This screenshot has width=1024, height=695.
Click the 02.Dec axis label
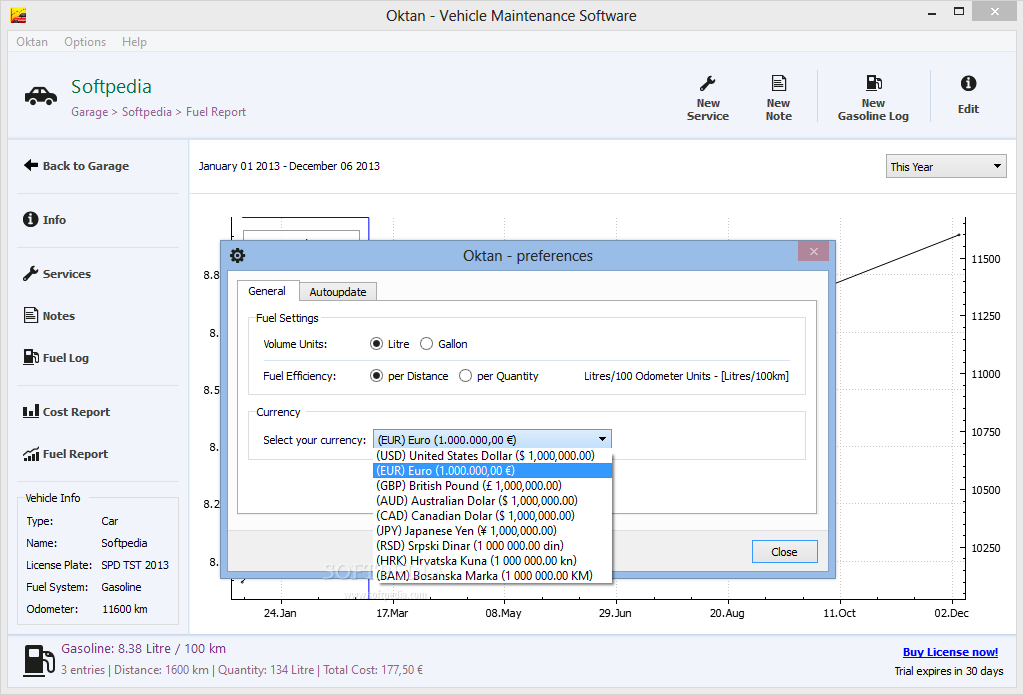point(952,613)
